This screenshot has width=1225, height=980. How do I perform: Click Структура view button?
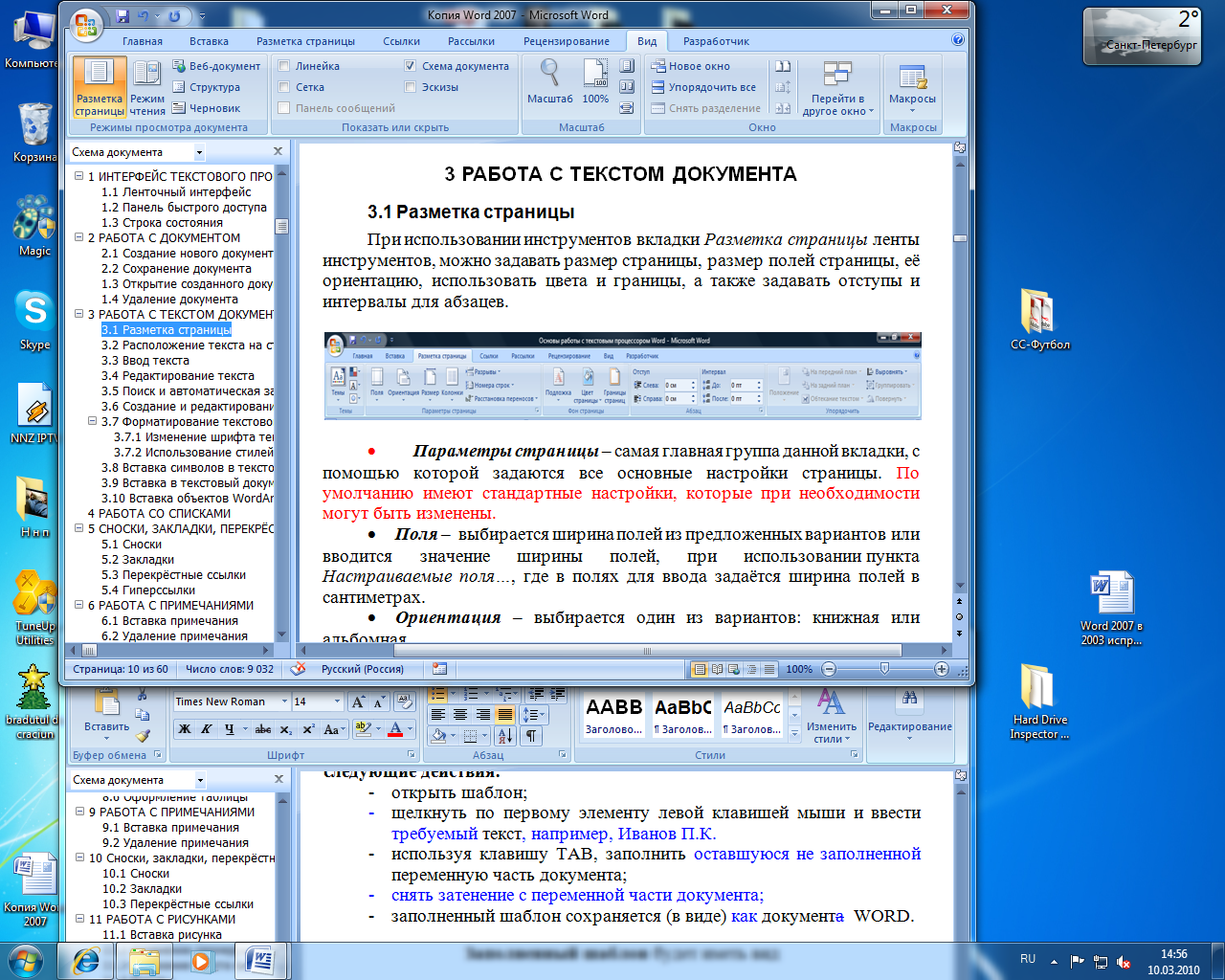(x=206, y=87)
